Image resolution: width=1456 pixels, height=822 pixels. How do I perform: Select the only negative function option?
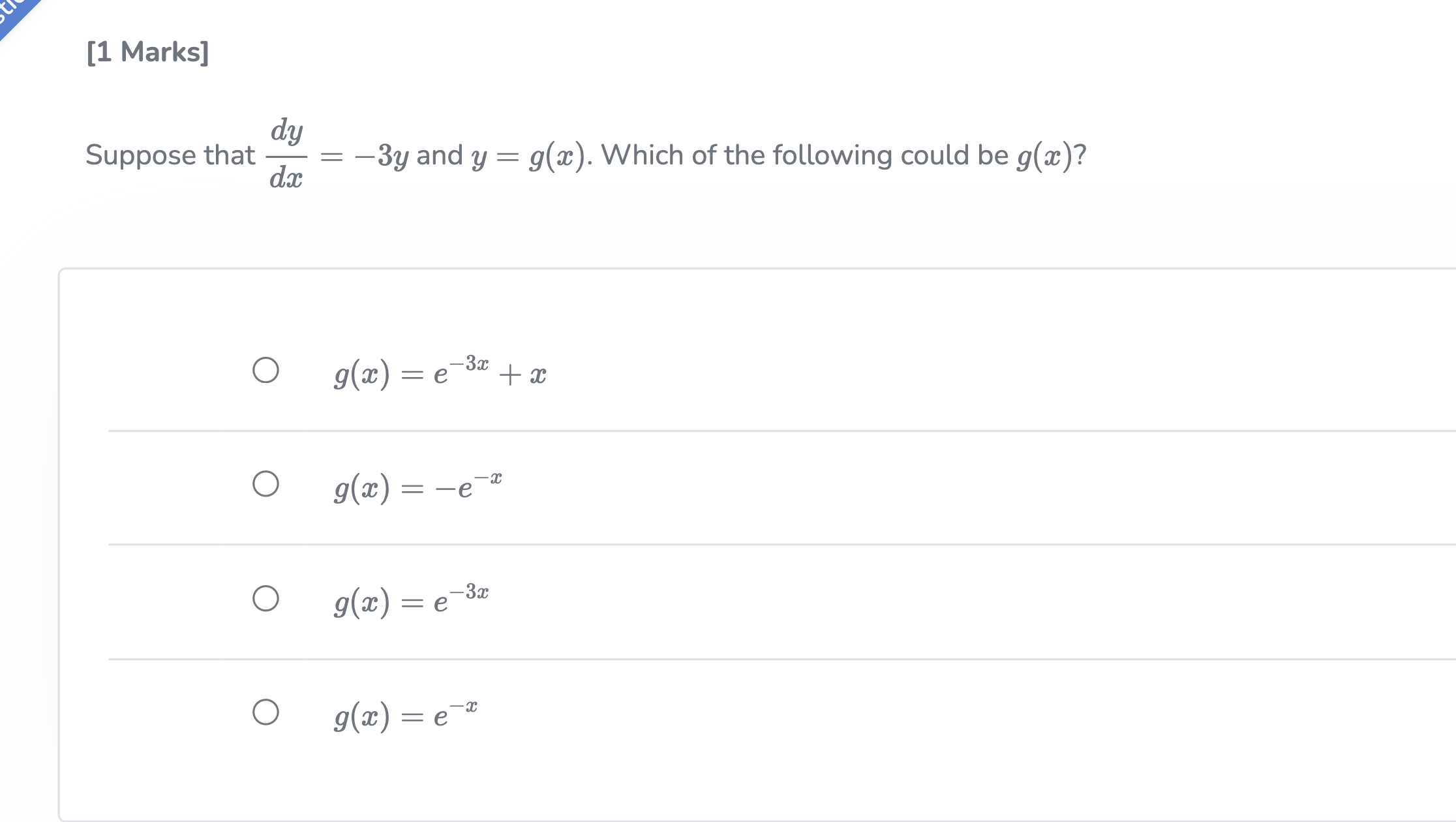pos(417,484)
